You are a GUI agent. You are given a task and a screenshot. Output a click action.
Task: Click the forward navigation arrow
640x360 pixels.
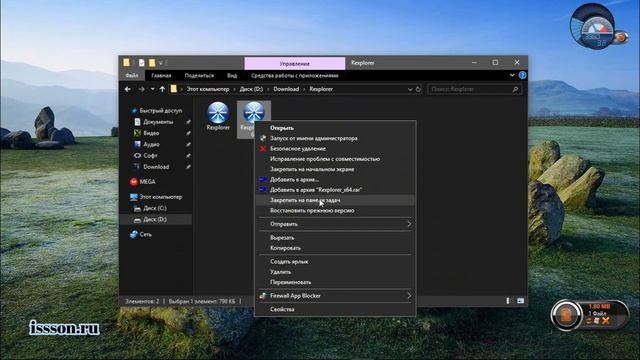click(141, 89)
